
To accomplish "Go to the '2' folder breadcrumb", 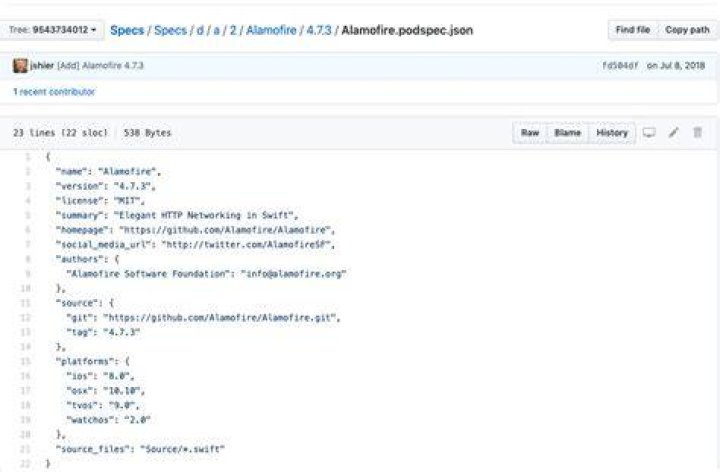I will [x=233, y=30].
